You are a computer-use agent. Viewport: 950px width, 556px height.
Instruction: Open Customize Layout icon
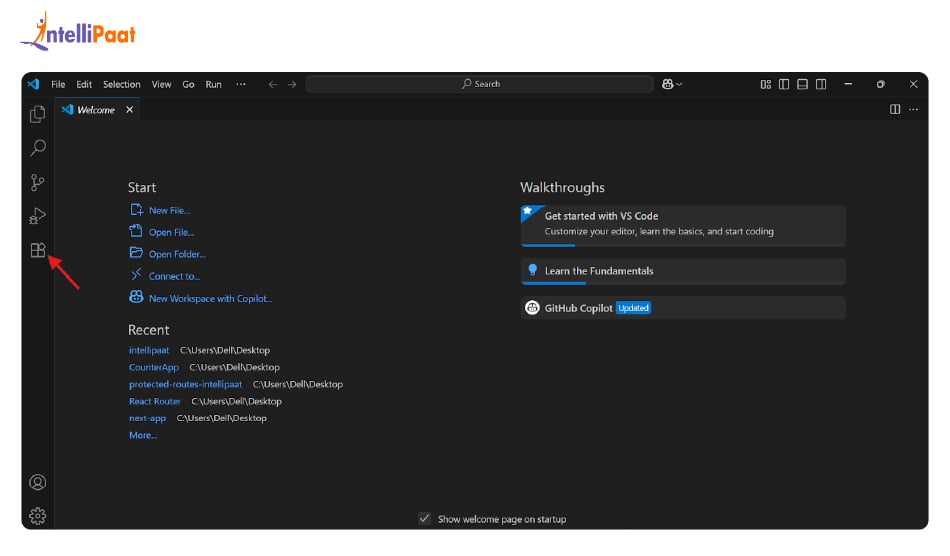(766, 84)
